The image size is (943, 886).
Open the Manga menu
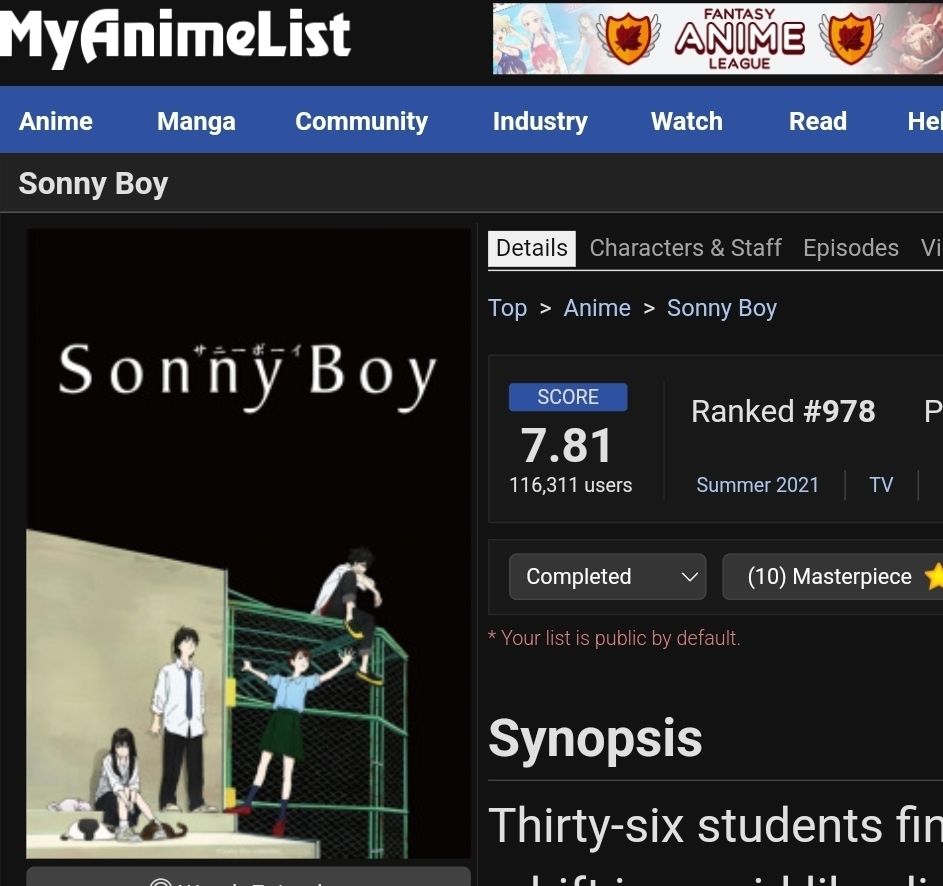point(196,122)
